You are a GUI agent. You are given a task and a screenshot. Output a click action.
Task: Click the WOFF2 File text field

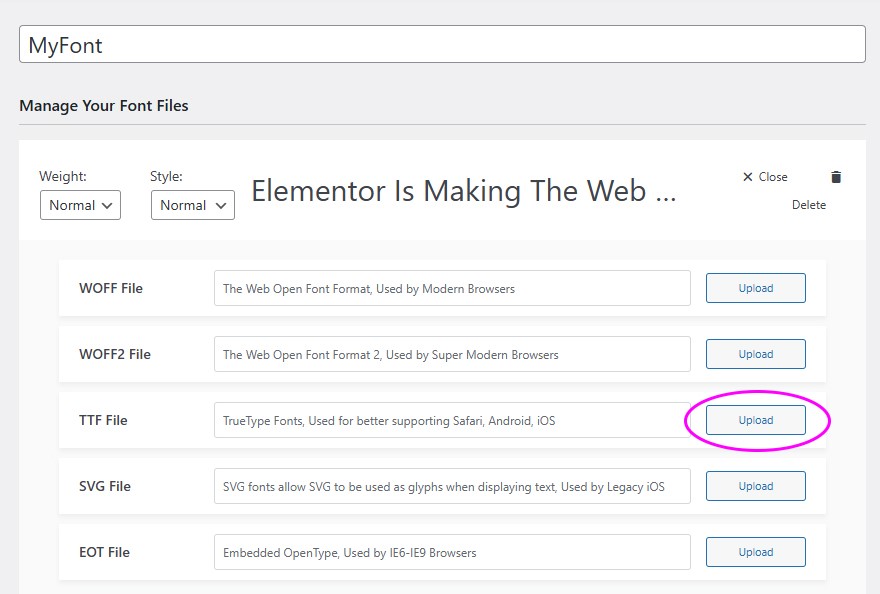[x=452, y=354]
